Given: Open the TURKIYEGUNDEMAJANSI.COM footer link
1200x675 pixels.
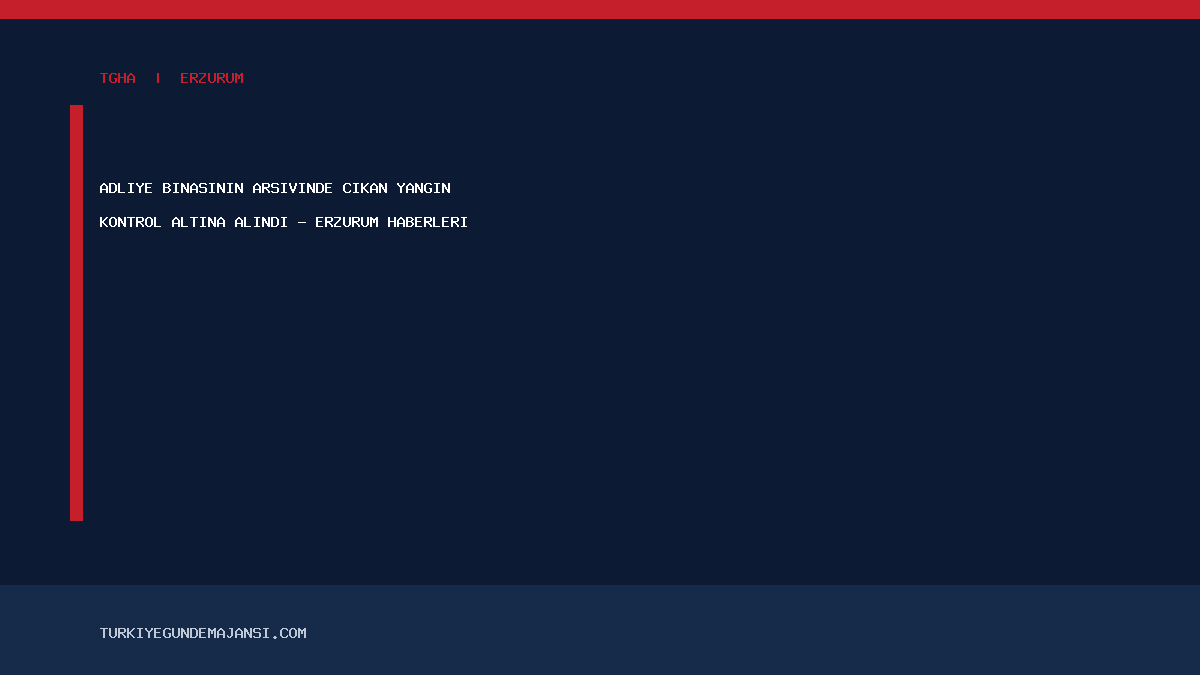Looking at the screenshot, I should (203, 633).
